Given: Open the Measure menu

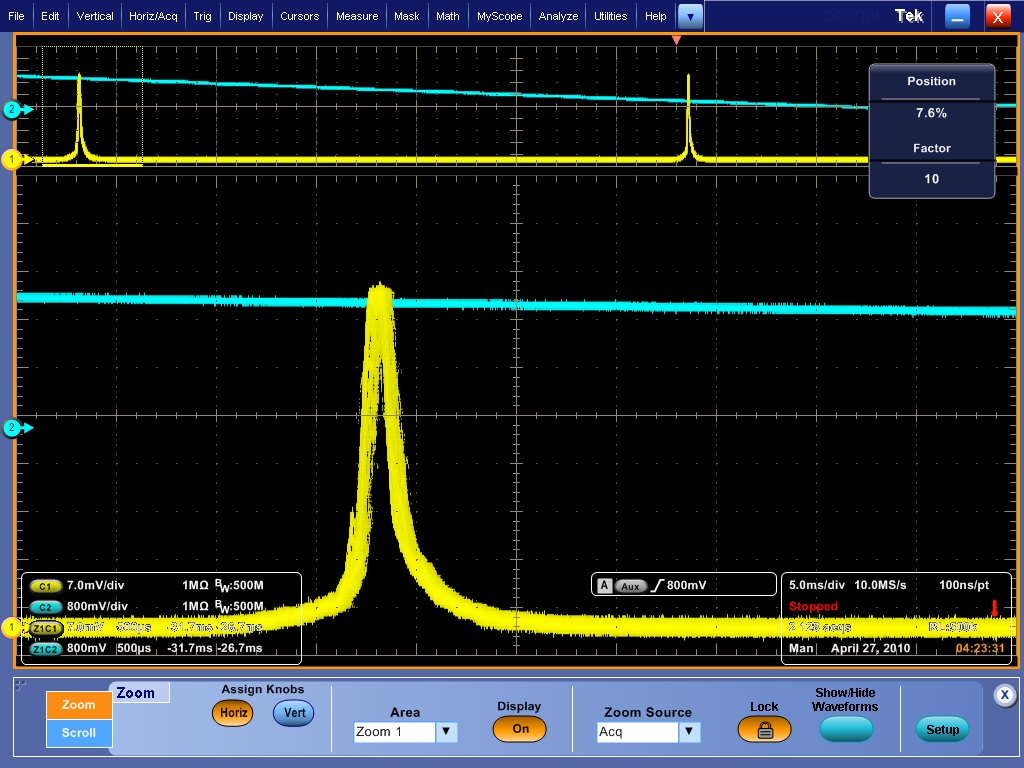Looking at the screenshot, I should click(x=357, y=16).
